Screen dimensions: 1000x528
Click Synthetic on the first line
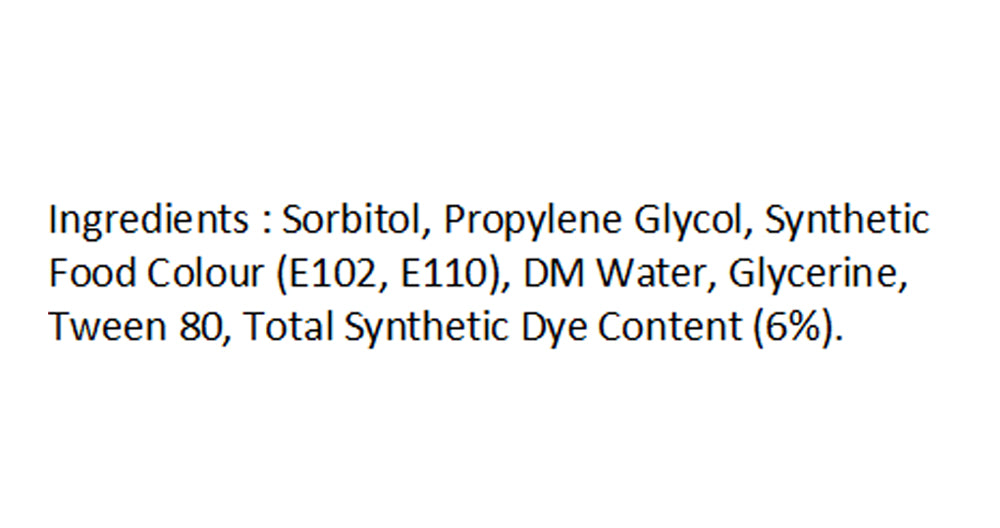point(847,221)
